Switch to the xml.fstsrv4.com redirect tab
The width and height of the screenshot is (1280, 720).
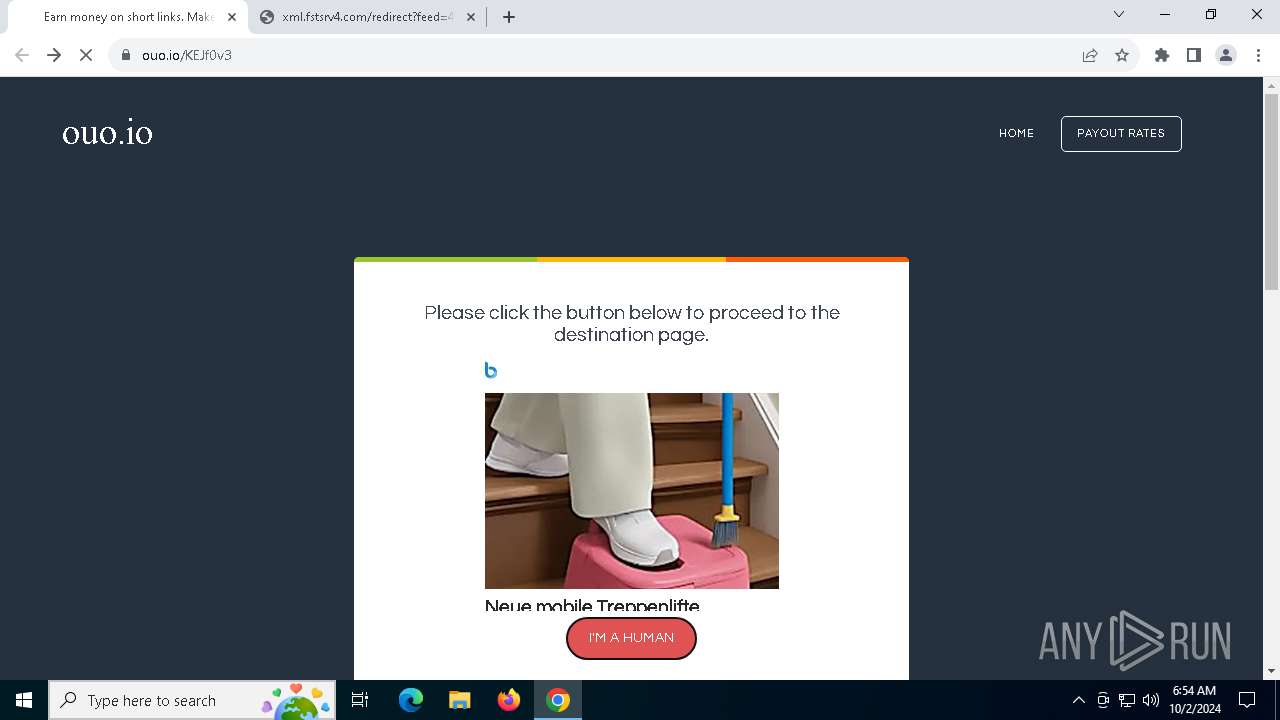coord(367,17)
